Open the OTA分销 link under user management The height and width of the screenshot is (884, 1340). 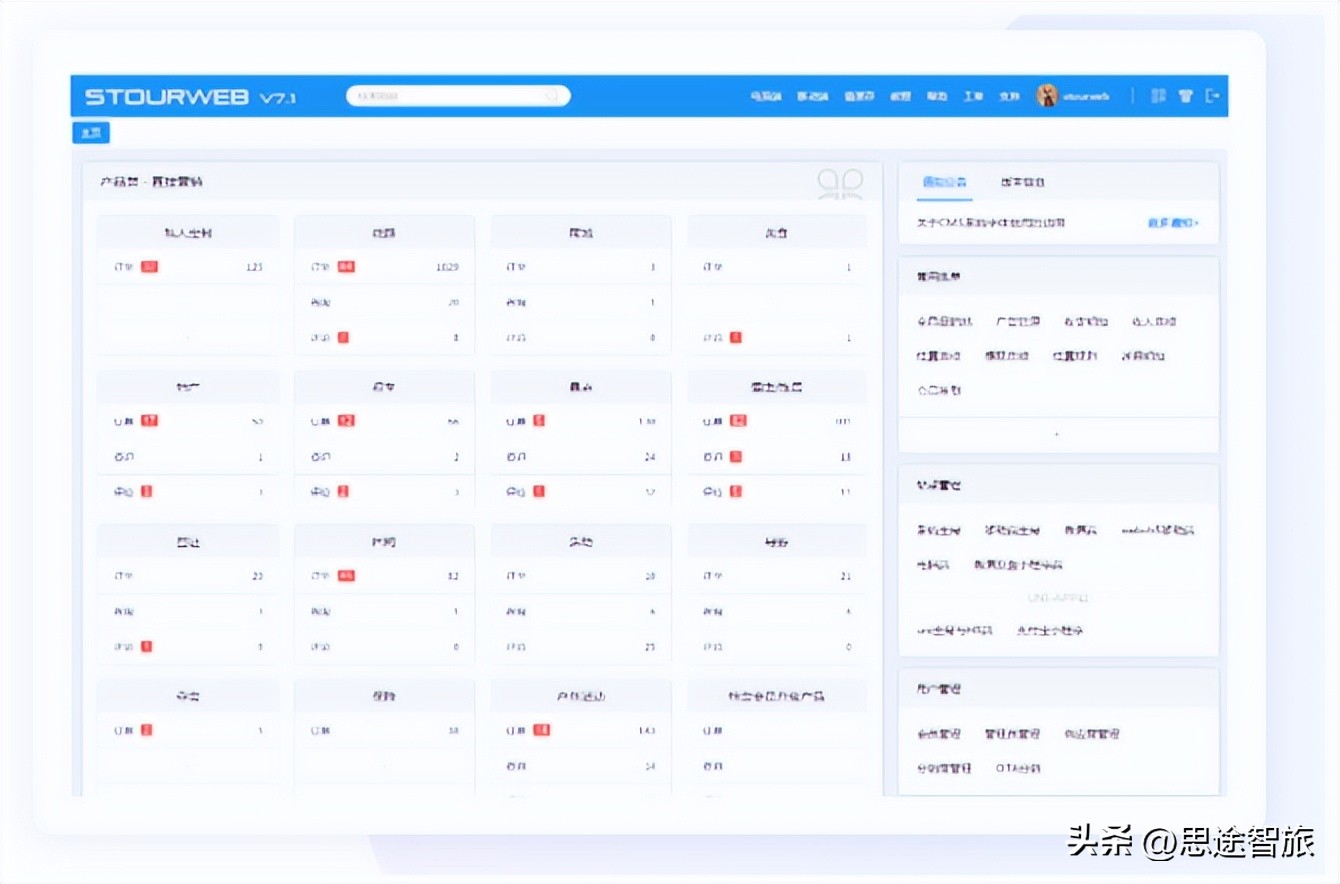1017,768
